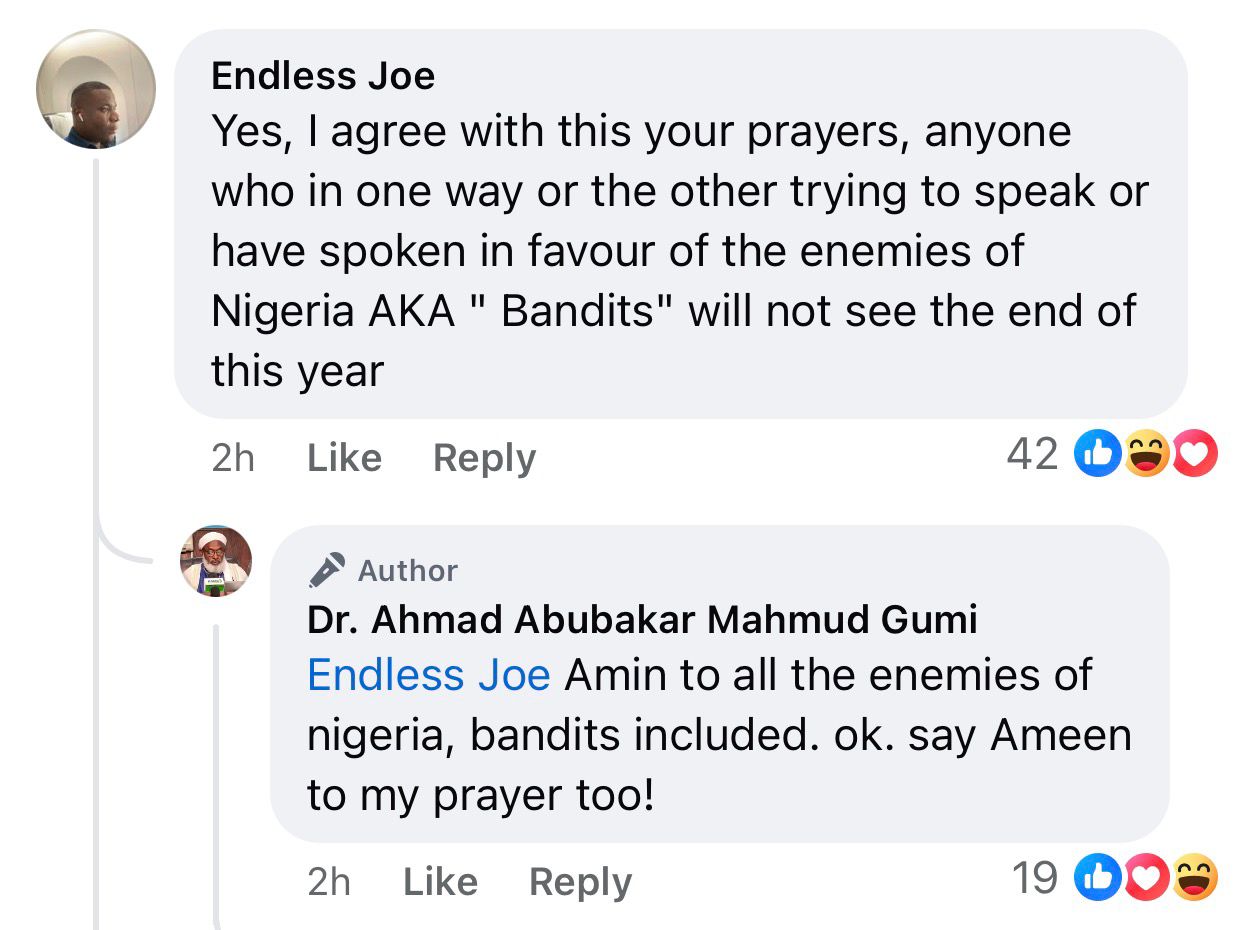Click thumbs-up reaction icon beside 42

(1097, 457)
